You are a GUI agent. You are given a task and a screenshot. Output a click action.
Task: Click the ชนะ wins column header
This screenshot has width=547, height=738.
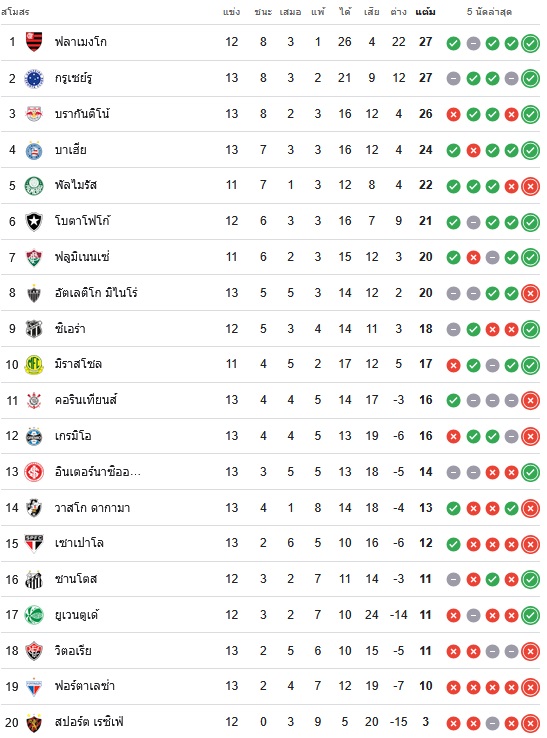[x=263, y=12]
